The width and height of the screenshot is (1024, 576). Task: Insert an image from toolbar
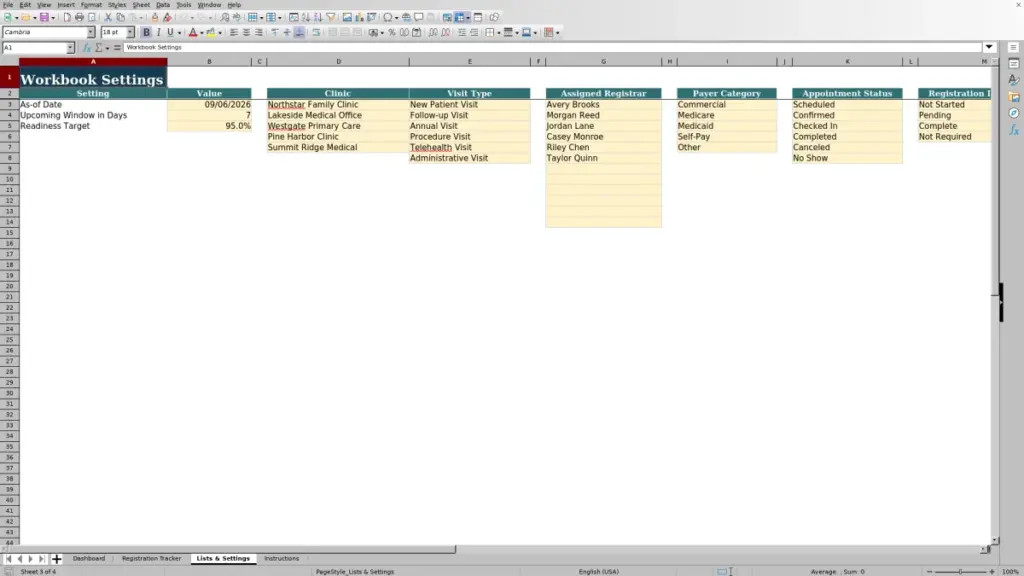click(347, 18)
